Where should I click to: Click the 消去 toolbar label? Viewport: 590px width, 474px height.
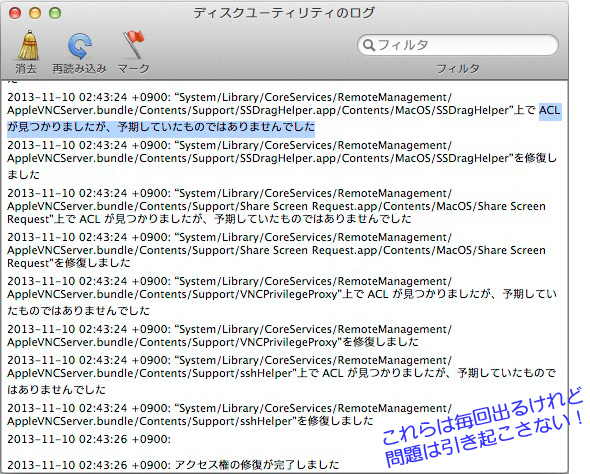(x=26, y=69)
